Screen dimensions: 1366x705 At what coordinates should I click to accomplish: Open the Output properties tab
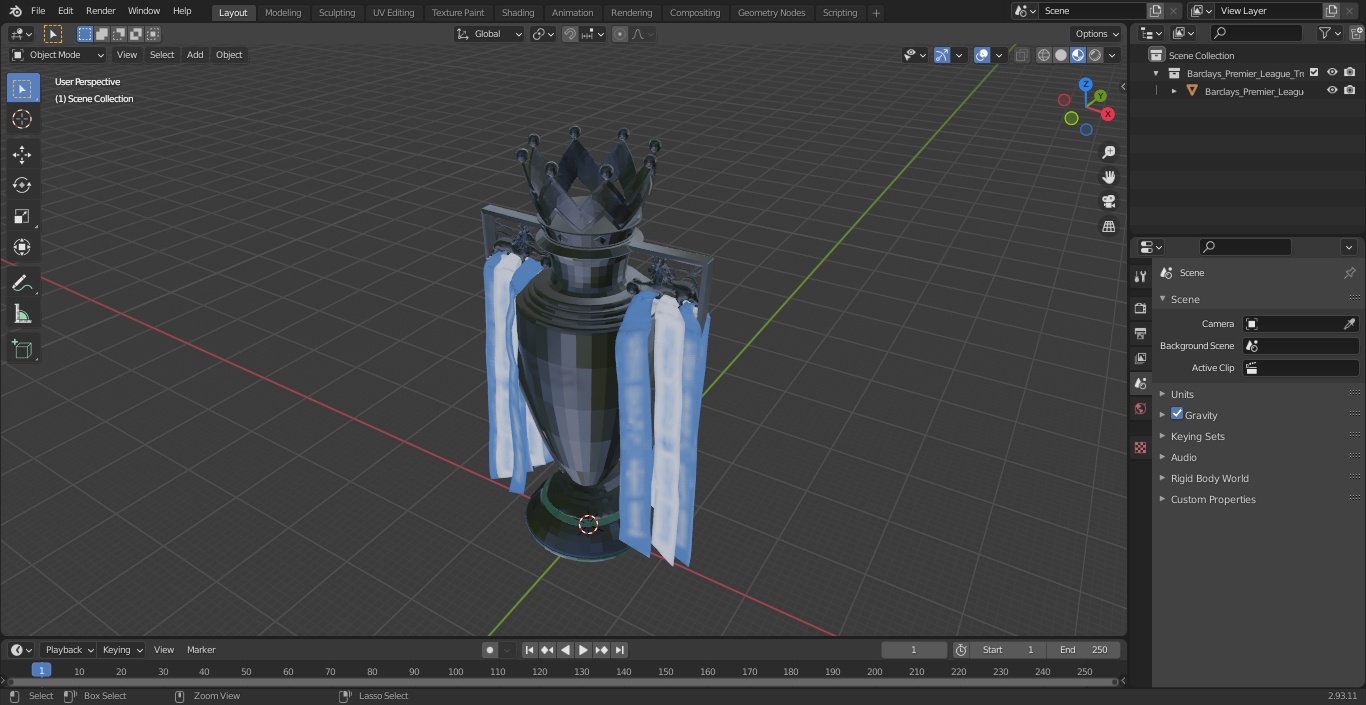(1140, 333)
